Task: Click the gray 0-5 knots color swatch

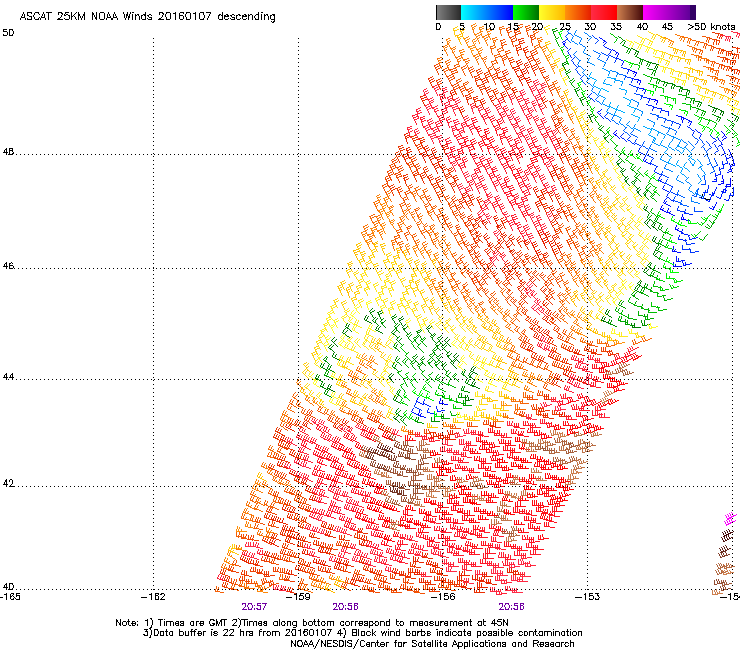Action: [x=448, y=12]
